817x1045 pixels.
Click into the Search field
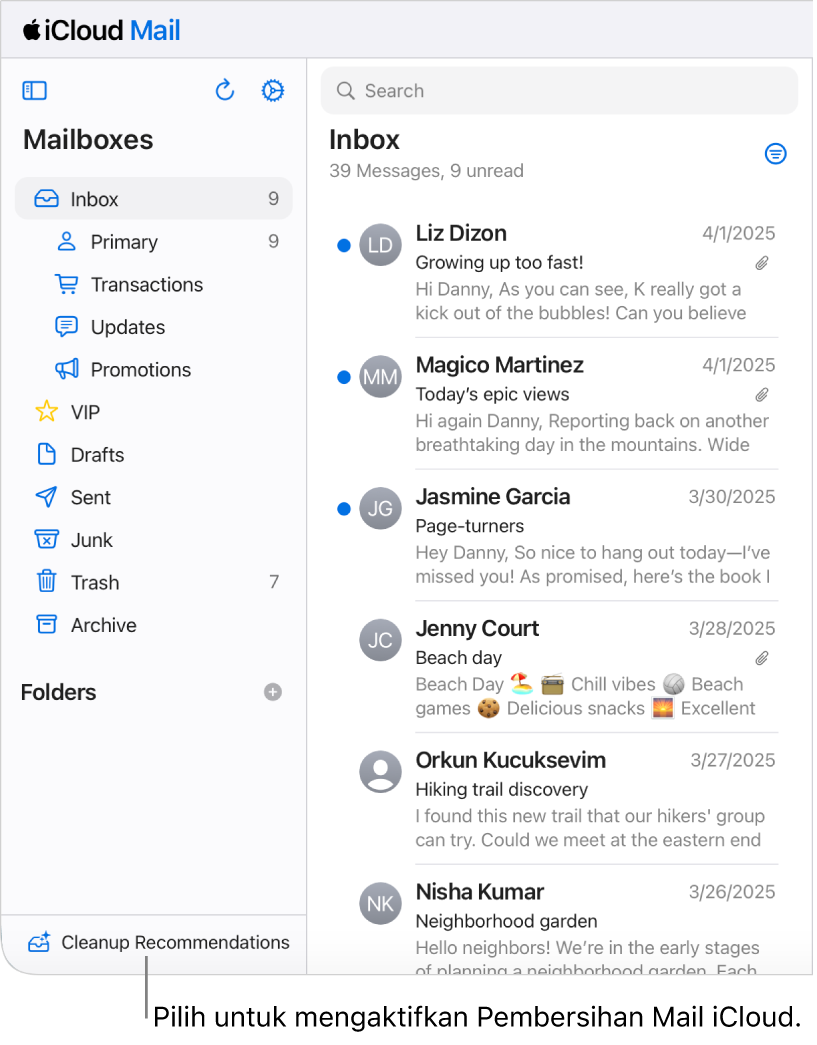pos(559,91)
